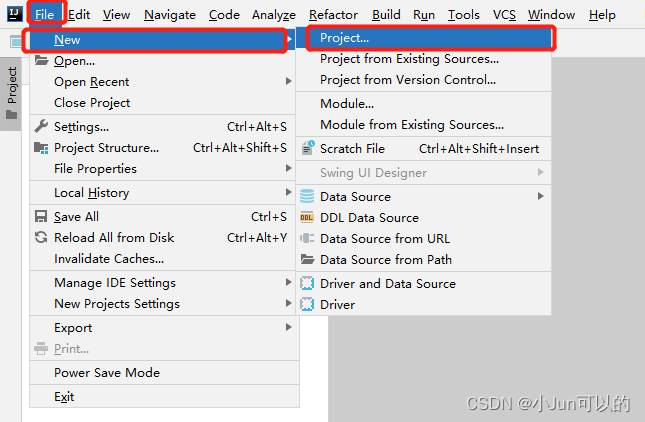Click the Settings wrench icon
The width and height of the screenshot is (645, 422).
(x=41, y=126)
